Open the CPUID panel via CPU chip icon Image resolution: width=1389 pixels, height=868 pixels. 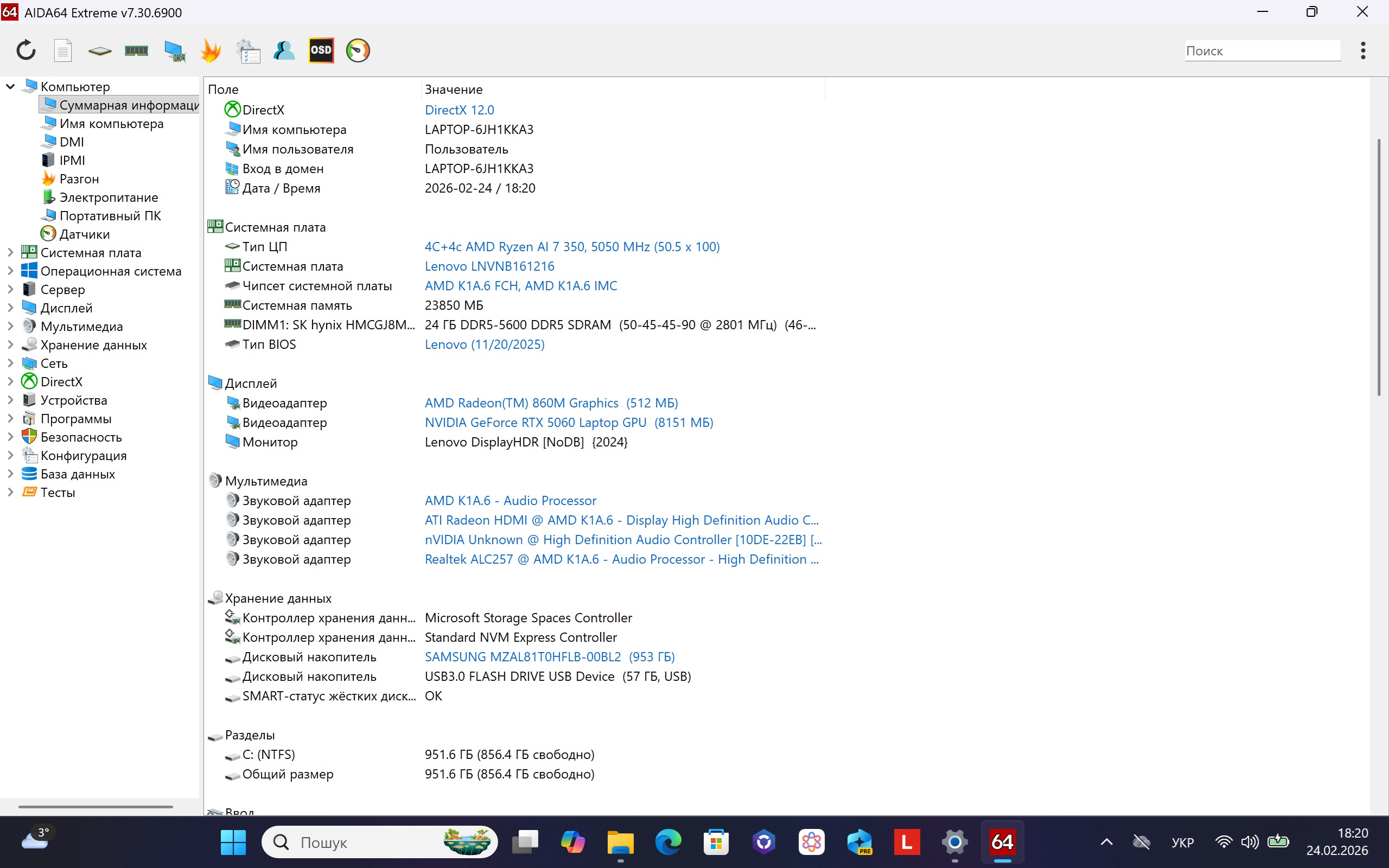[99, 50]
